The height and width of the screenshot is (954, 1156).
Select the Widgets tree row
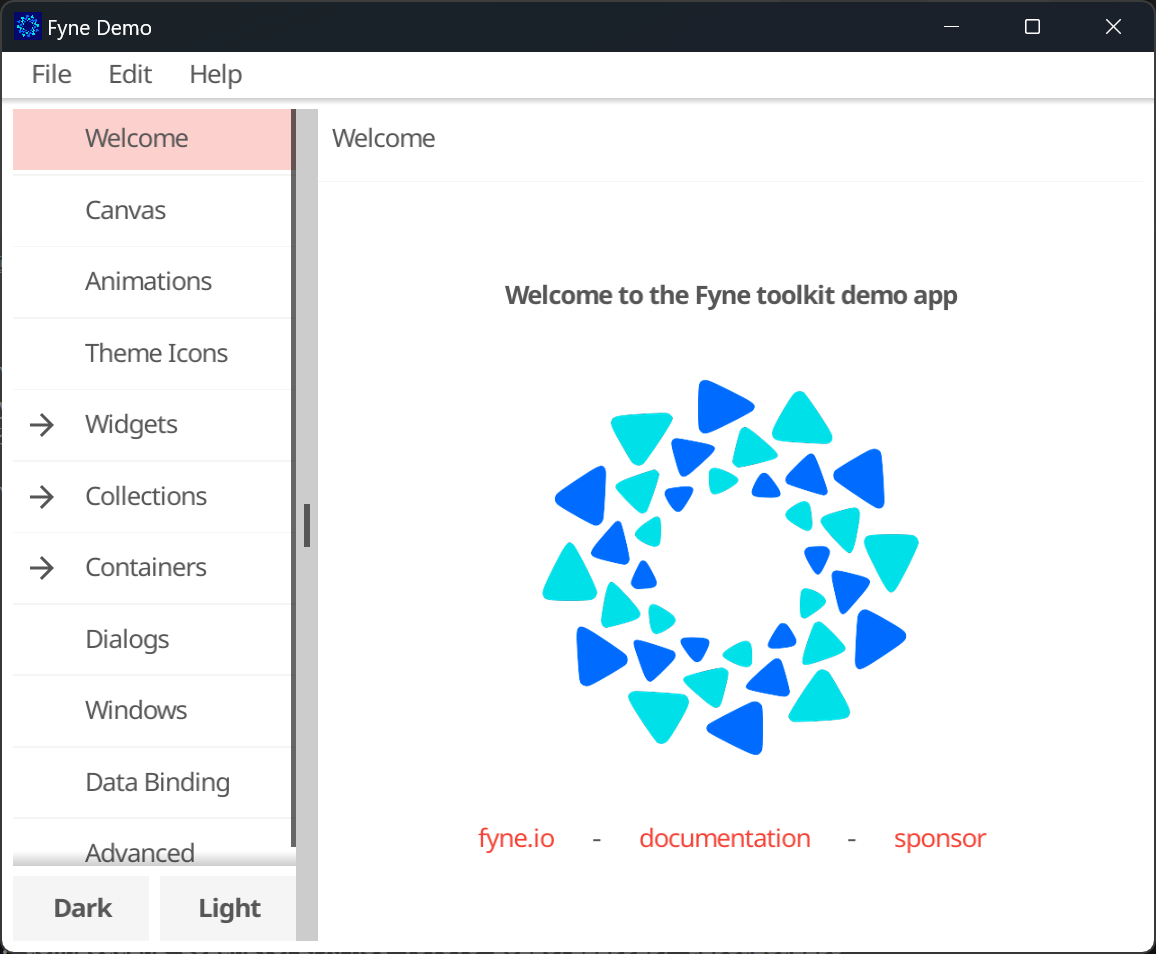[153, 425]
